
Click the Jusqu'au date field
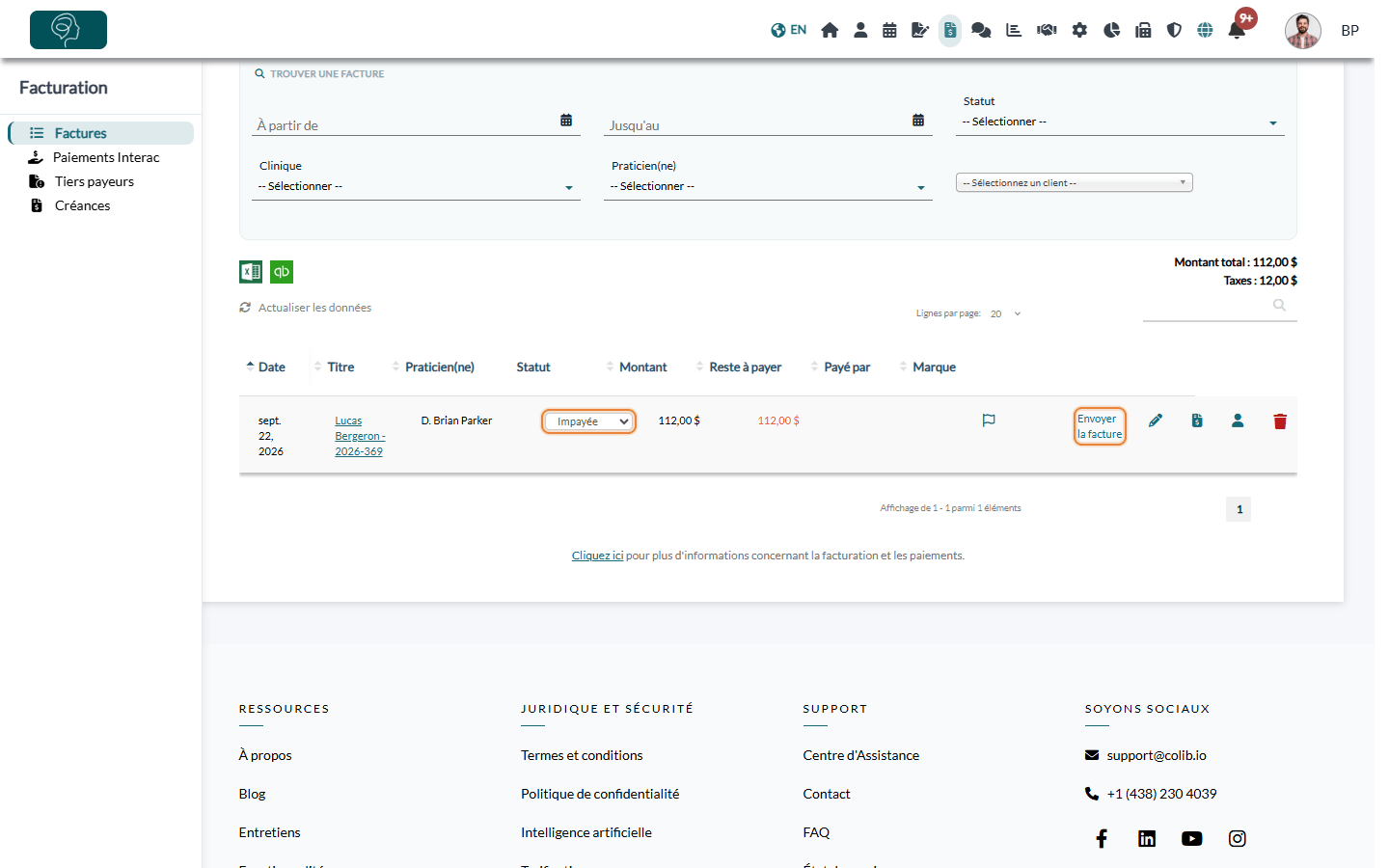coord(768,124)
